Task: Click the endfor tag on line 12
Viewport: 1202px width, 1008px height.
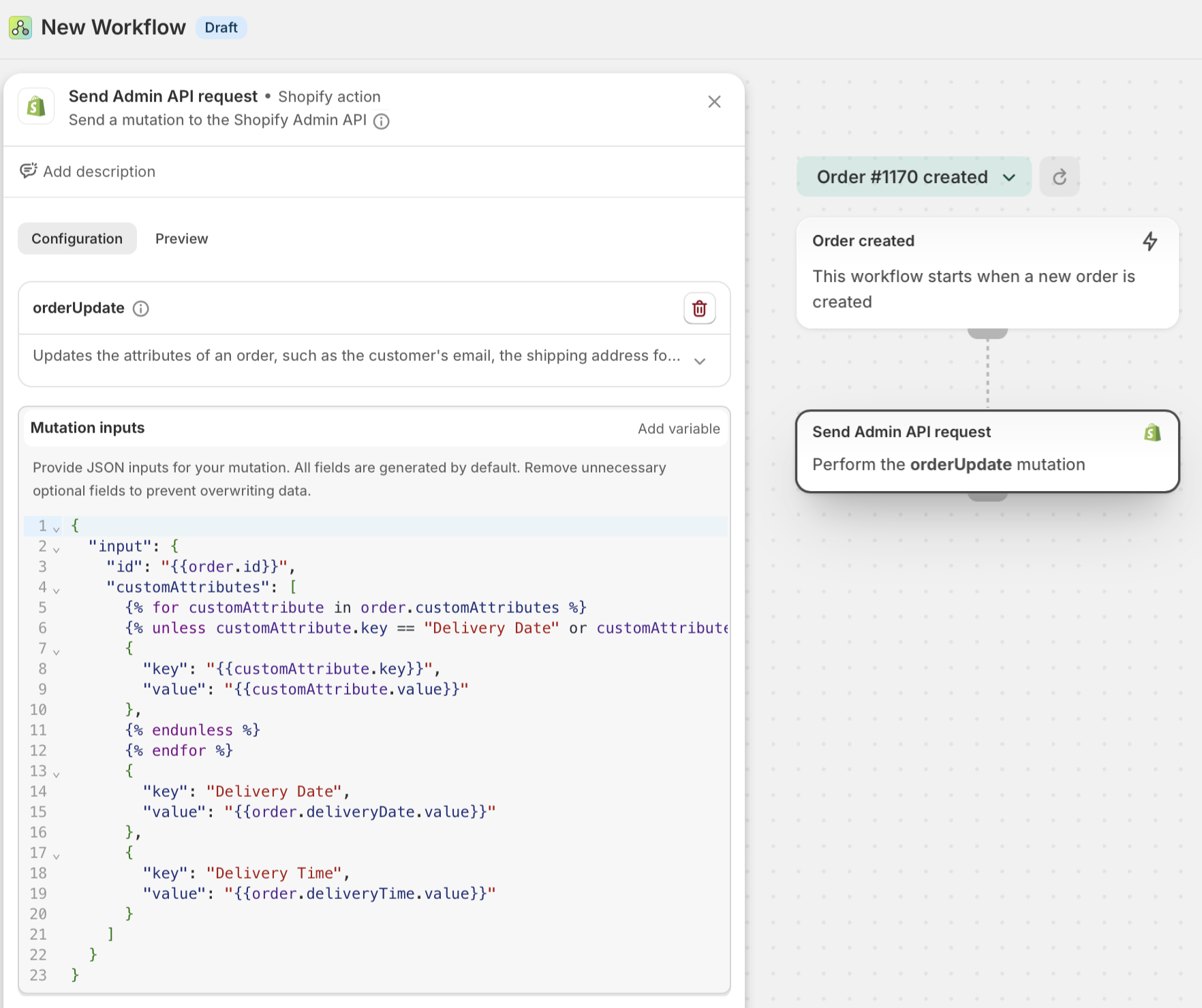Action: pyautogui.click(x=179, y=751)
